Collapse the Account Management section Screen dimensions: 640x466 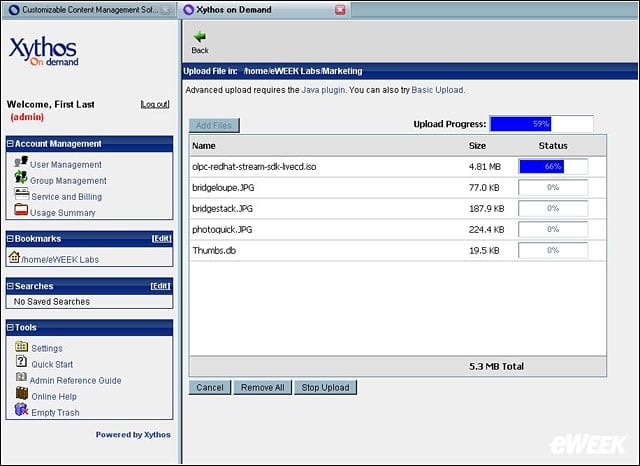(10, 144)
